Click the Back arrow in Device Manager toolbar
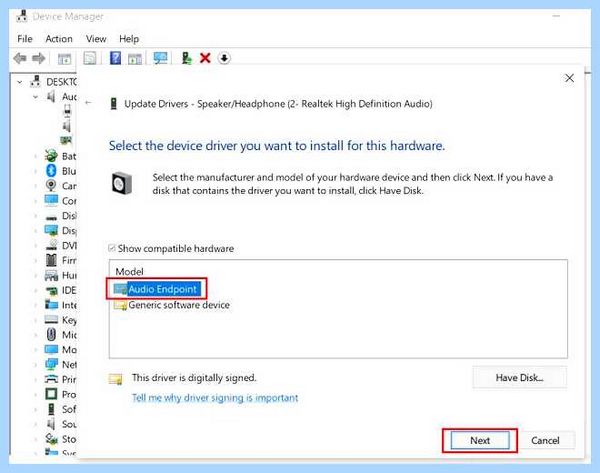 tap(20, 59)
